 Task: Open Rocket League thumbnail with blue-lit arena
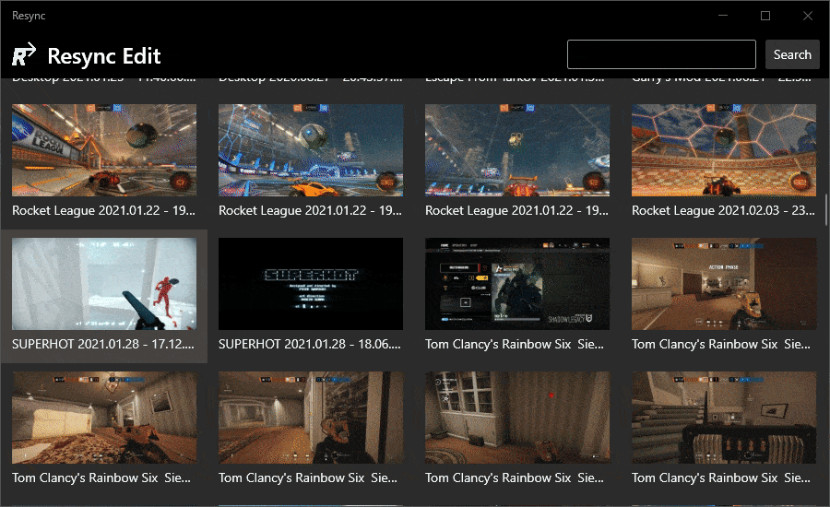[311, 150]
